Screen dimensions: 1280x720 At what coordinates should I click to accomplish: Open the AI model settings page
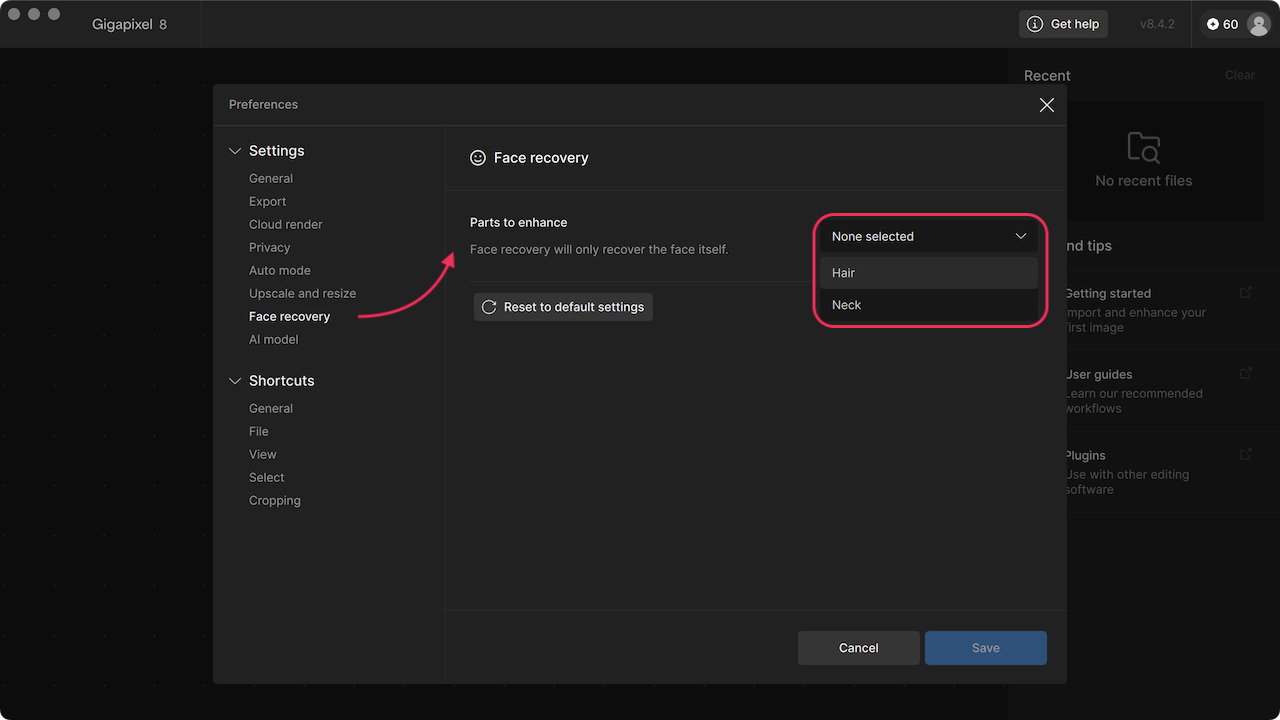(x=274, y=339)
